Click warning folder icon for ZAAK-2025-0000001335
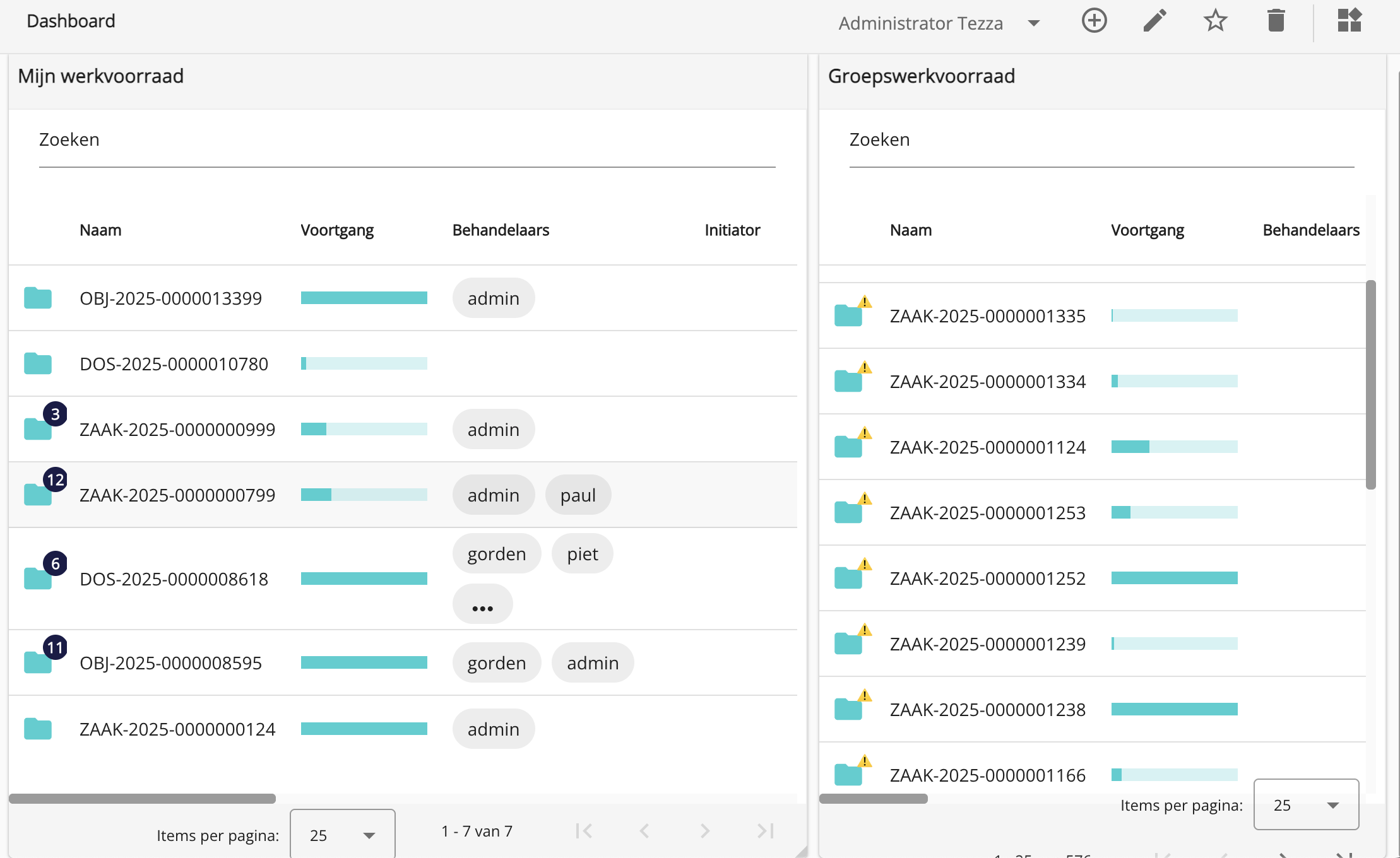Screen dimensions: 1400x858 [x=848, y=314]
